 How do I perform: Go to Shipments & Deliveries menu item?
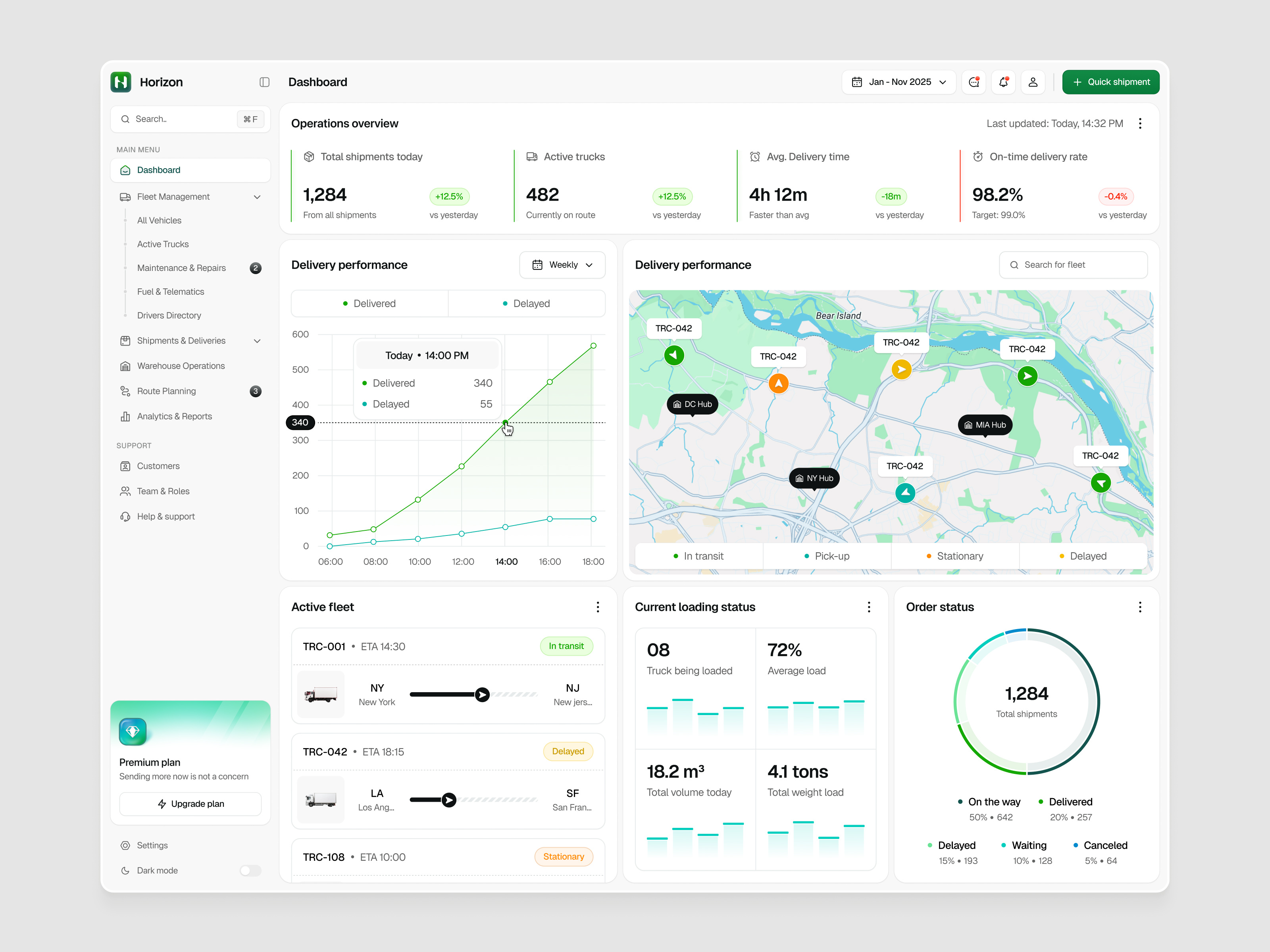pyautogui.click(x=181, y=340)
